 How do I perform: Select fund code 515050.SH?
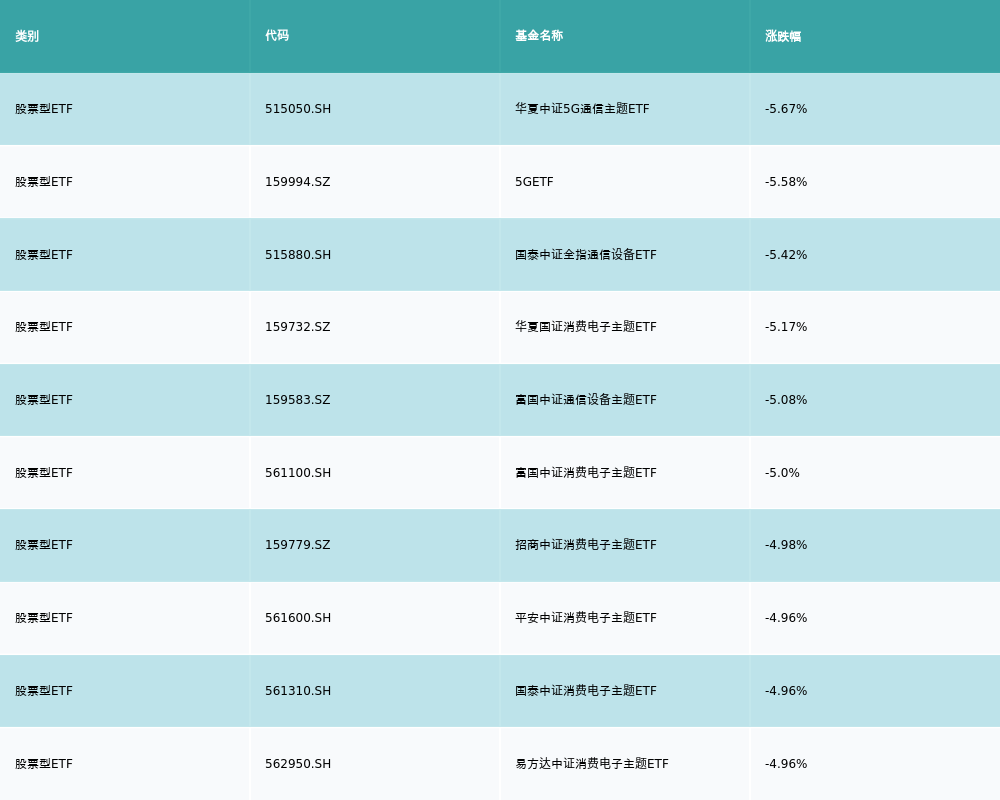(298, 109)
